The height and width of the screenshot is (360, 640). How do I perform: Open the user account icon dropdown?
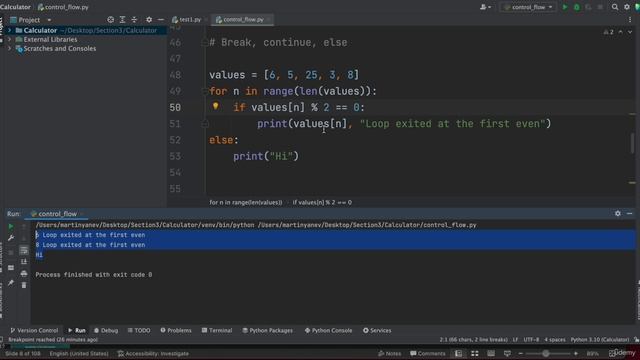(485, 7)
